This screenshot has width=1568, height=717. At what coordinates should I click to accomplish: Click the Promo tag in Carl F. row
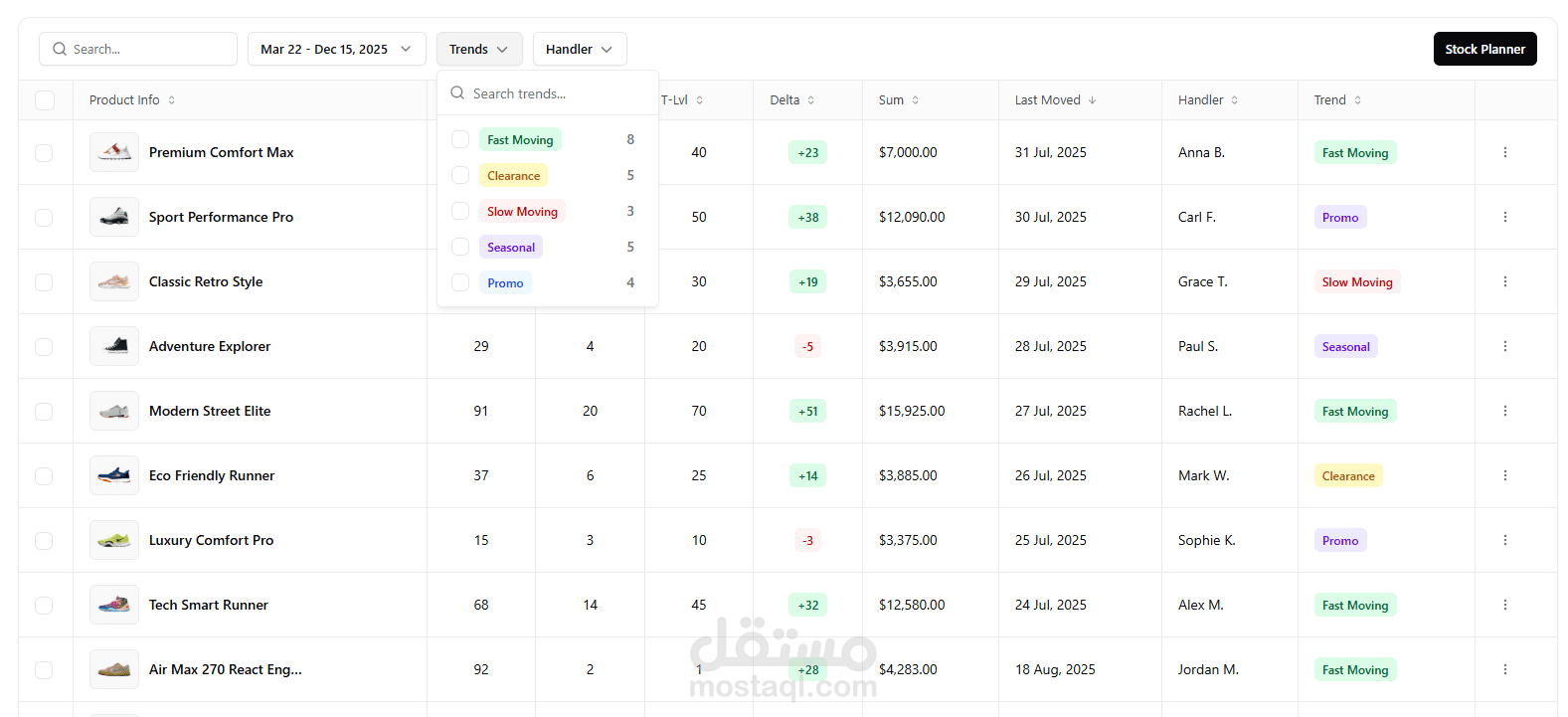click(1340, 218)
